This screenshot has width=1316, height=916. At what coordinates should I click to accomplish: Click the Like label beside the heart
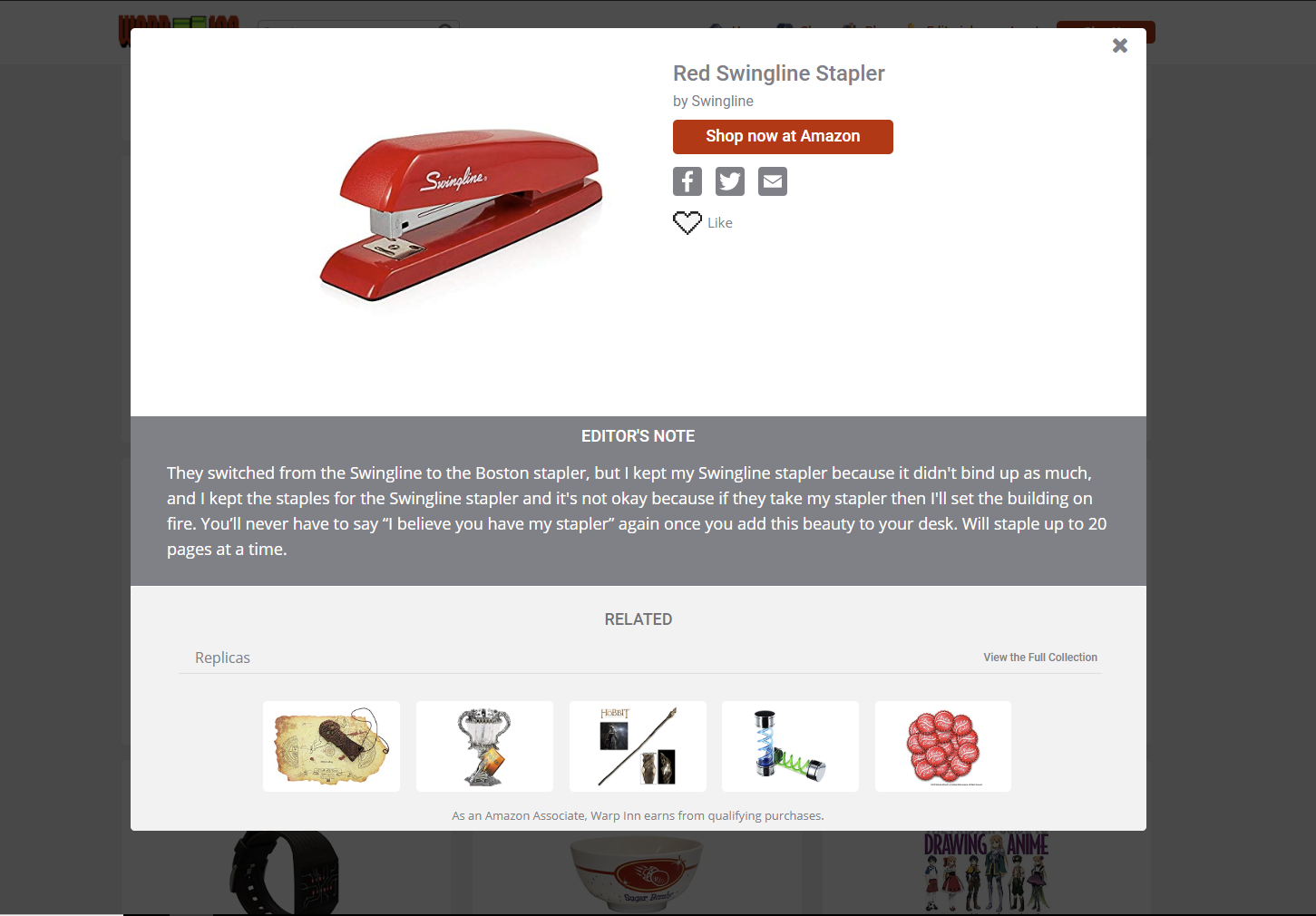[x=720, y=223]
